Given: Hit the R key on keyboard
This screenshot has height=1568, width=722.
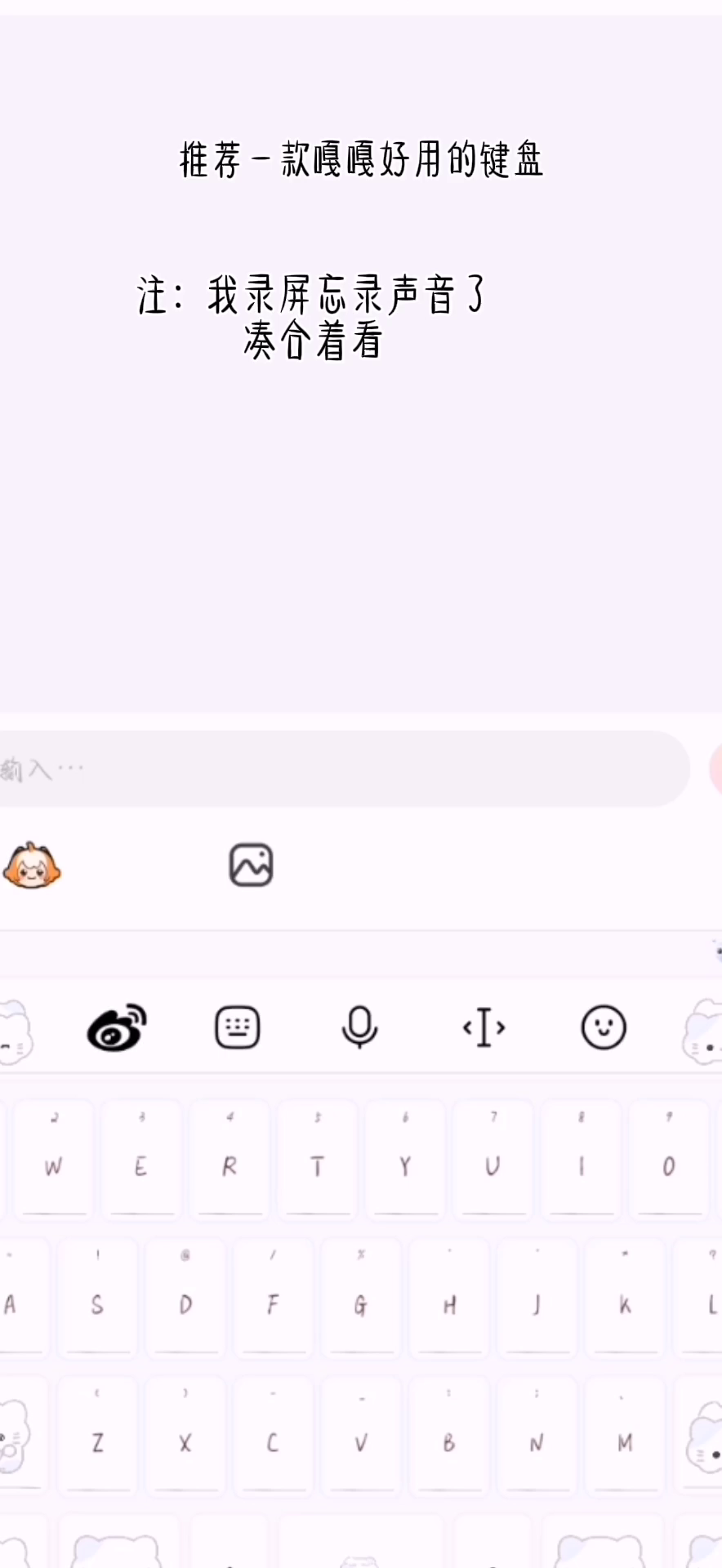Looking at the screenshot, I should [229, 1157].
